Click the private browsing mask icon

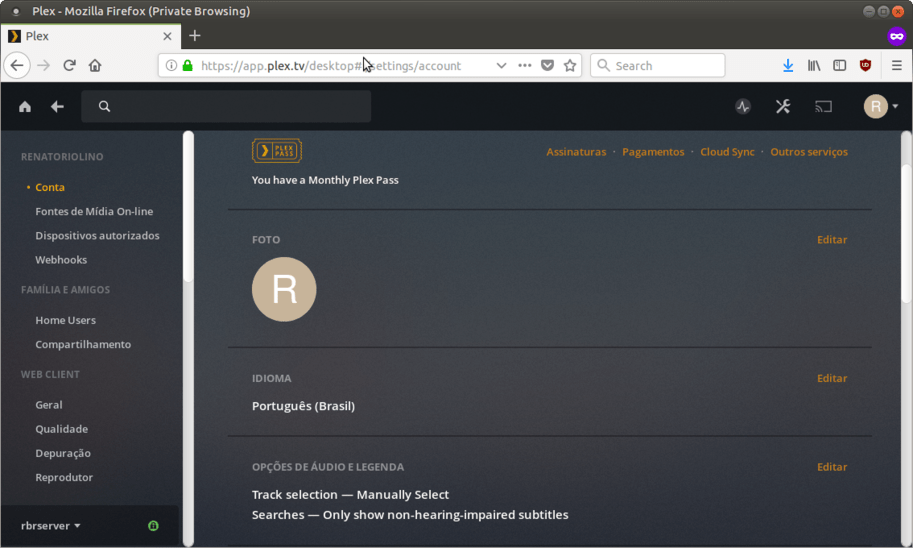click(897, 36)
